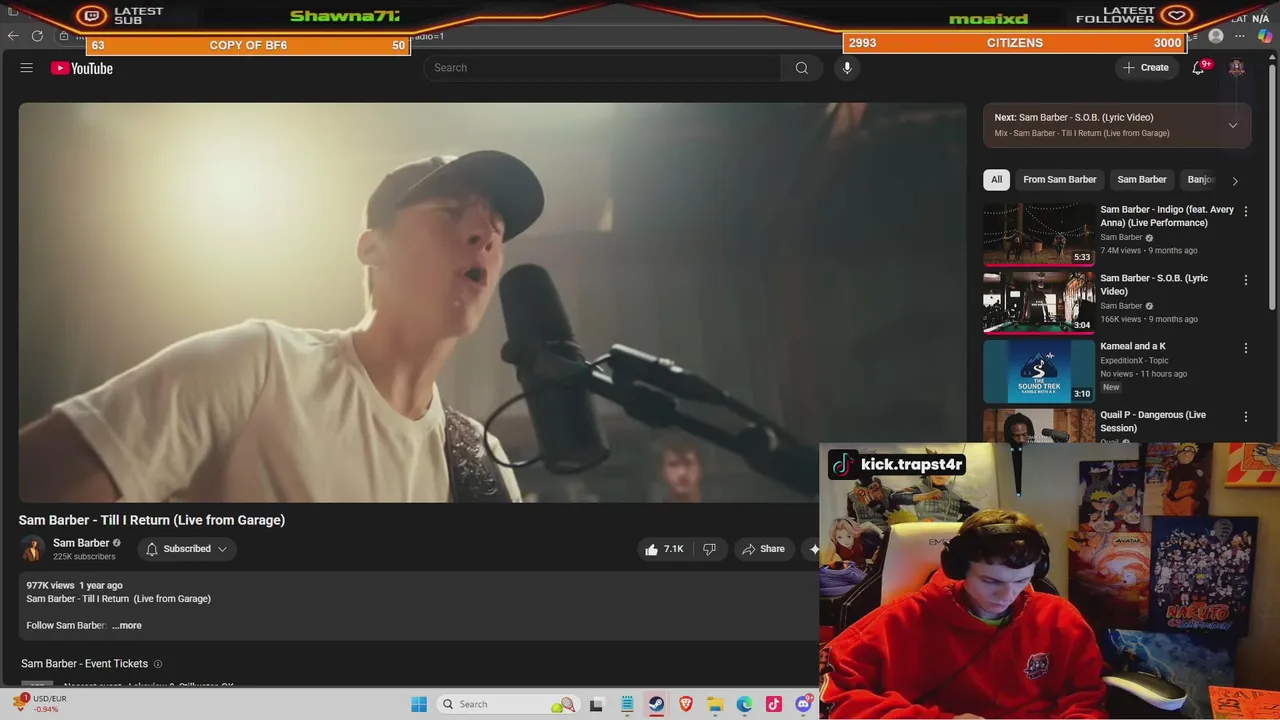Open options for S.O.B. Lyric Video
Screen dimensions: 1280x720
(x=1245, y=280)
